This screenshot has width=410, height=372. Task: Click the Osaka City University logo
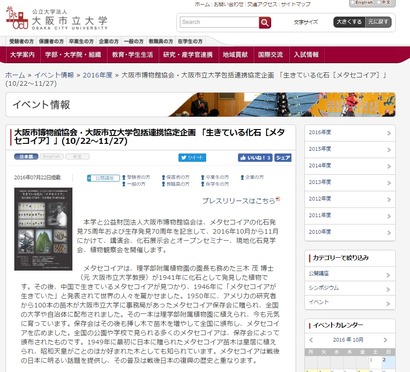click(x=57, y=19)
